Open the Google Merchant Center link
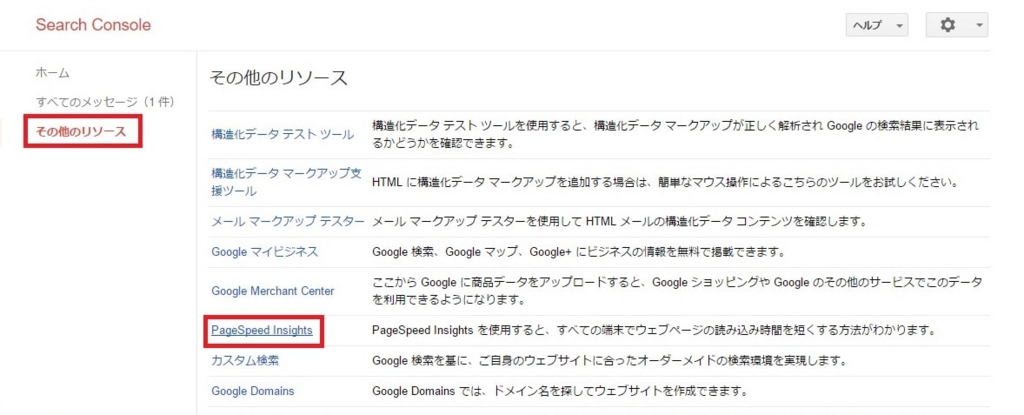Viewport: 1024px width, 415px height. pyautogui.click(x=272, y=291)
